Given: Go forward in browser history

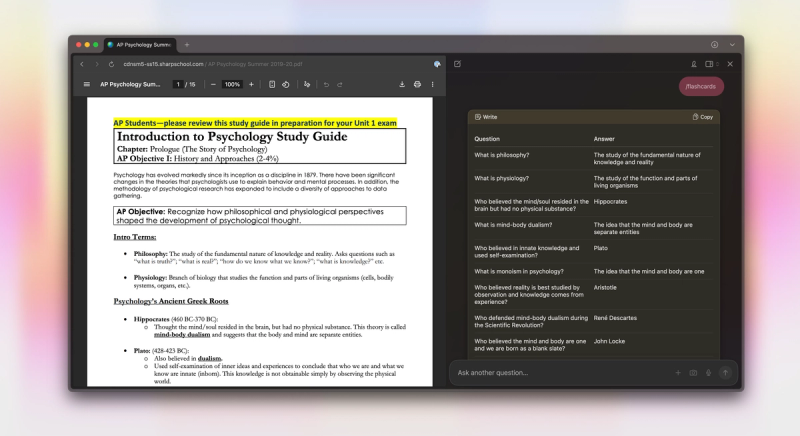Looking at the screenshot, I should point(96,64).
